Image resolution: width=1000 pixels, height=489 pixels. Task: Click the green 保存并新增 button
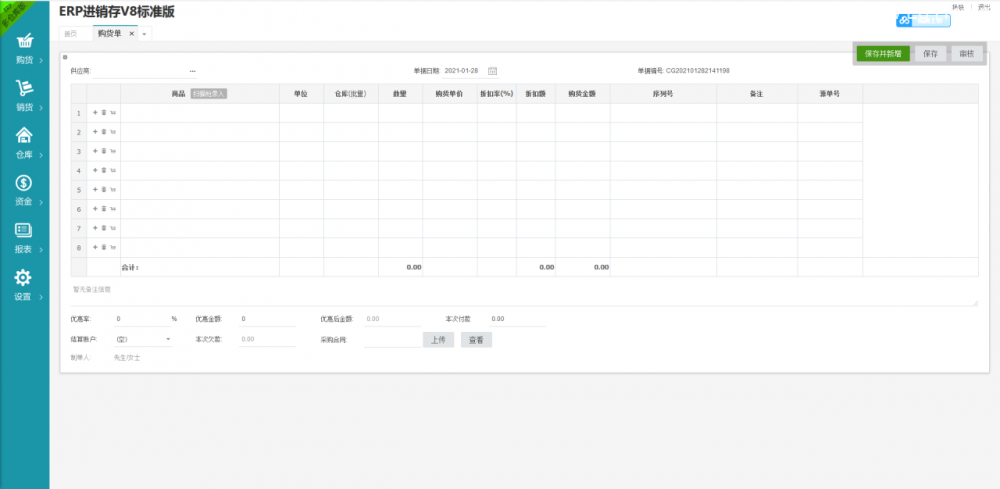[x=883, y=54]
